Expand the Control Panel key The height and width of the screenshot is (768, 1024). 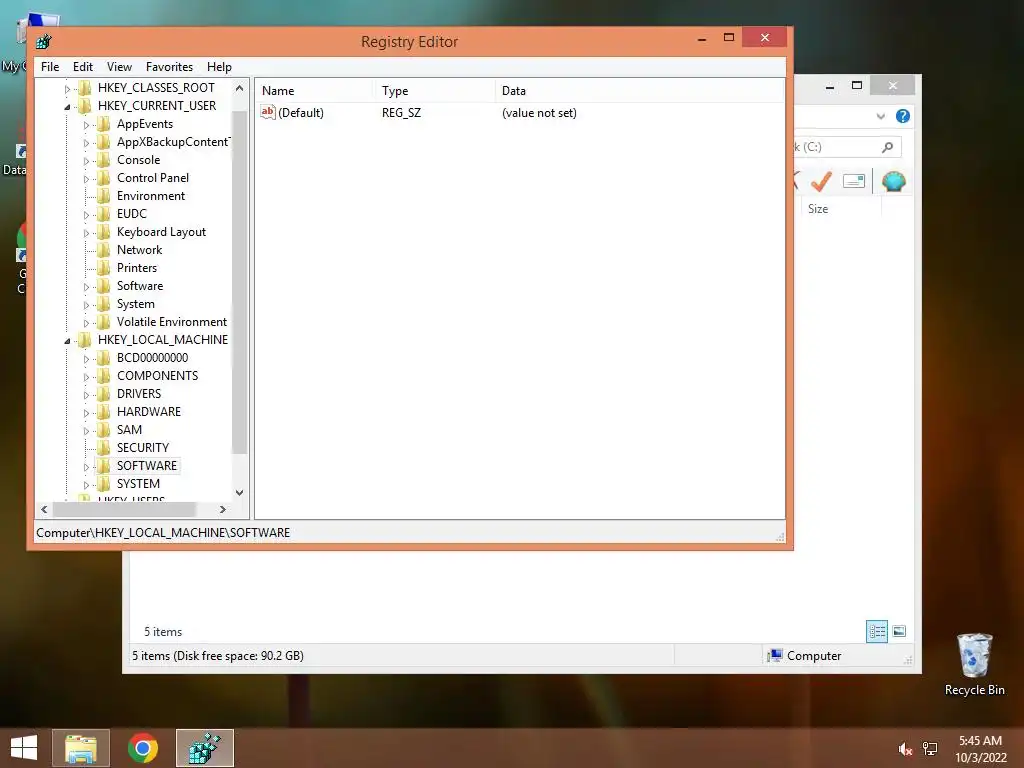tap(86, 179)
